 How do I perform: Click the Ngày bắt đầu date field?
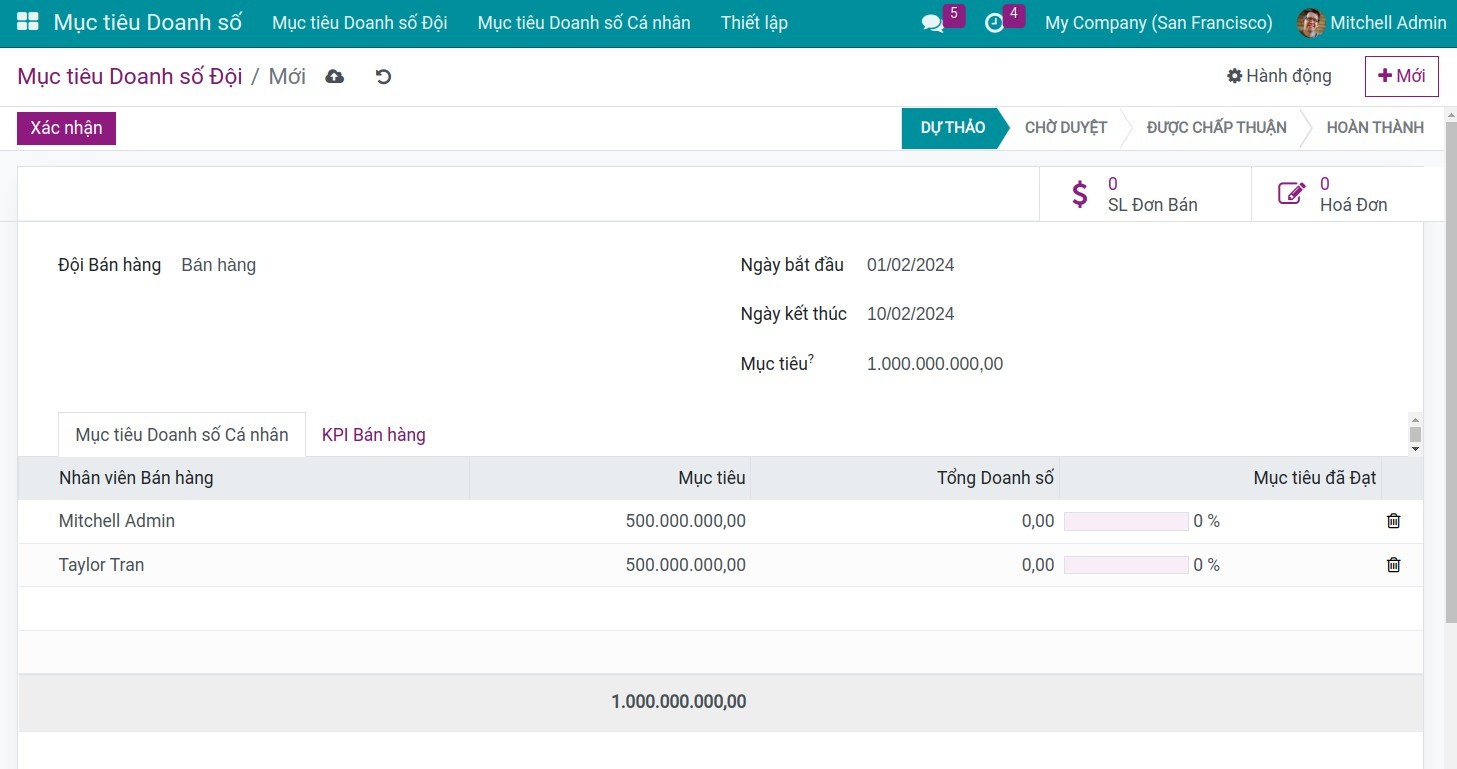pyautogui.click(x=910, y=265)
